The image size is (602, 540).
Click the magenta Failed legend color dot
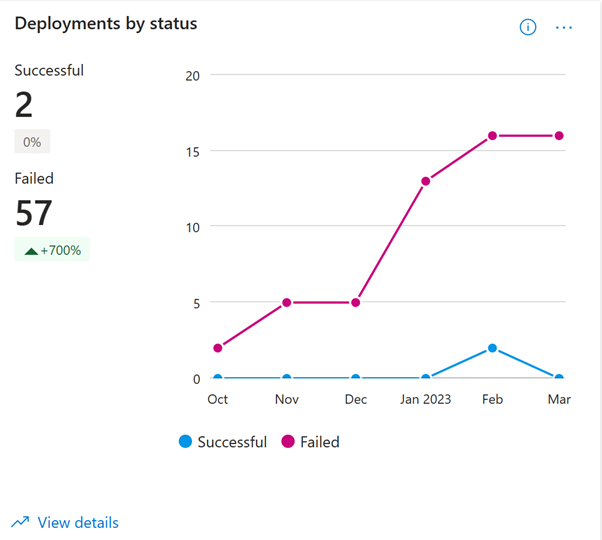click(288, 441)
